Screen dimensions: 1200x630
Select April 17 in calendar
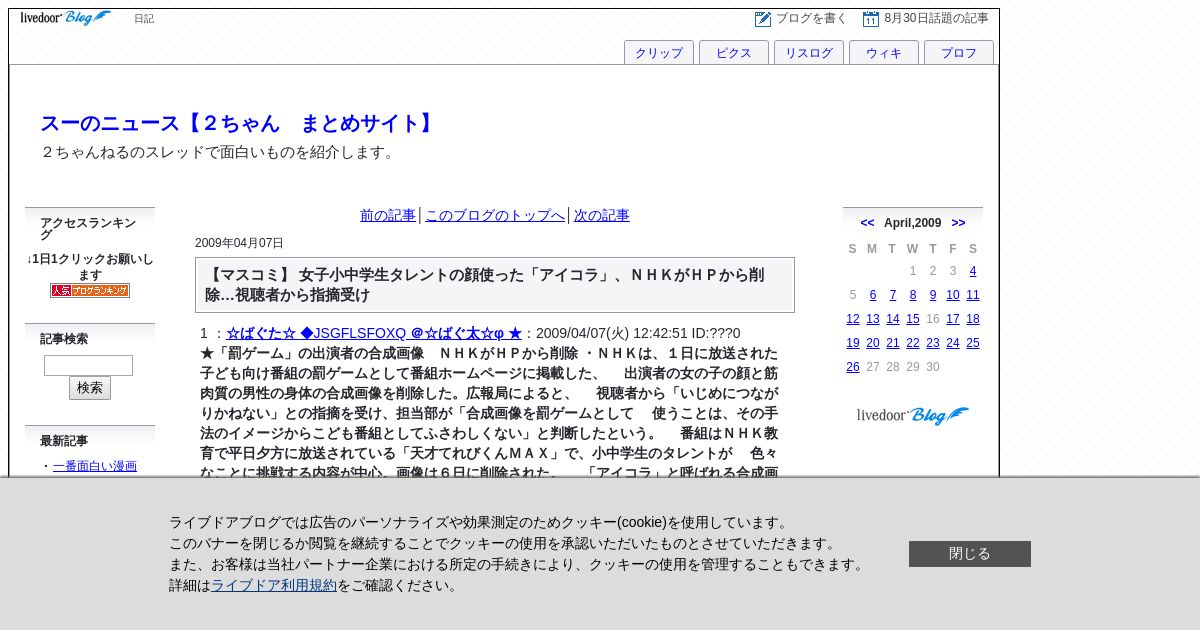click(x=953, y=319)
